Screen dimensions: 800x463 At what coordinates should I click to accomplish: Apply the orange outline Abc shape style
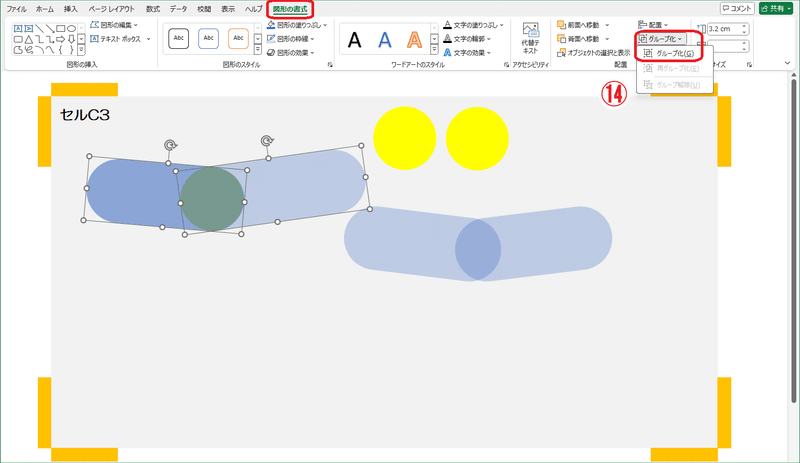tap(238, 39)
